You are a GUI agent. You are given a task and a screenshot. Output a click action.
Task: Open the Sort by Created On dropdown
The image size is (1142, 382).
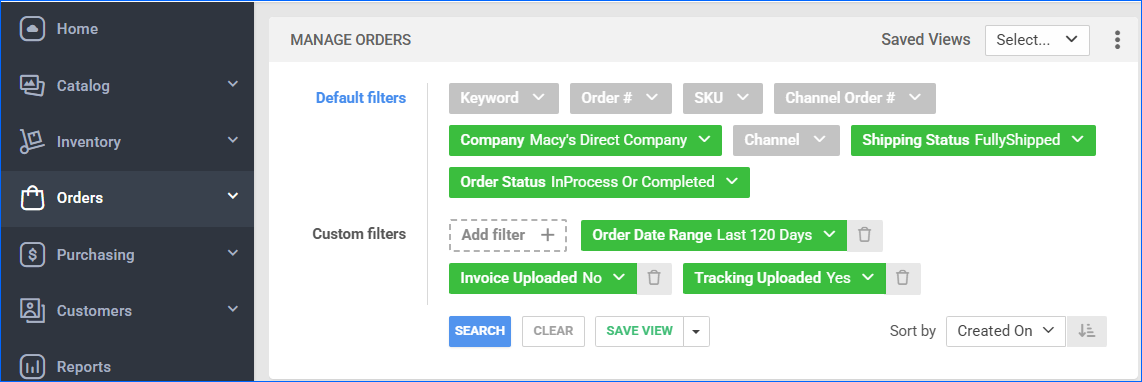pos(1006,331)
